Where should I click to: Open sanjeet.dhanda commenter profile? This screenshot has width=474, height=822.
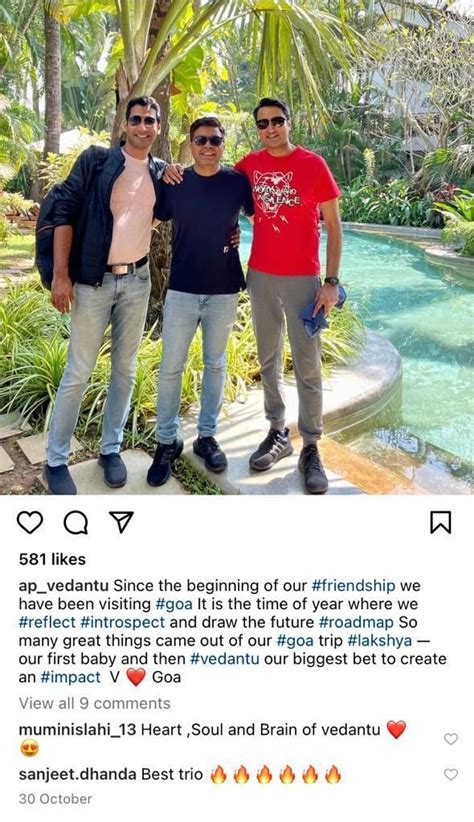point(78,774)
